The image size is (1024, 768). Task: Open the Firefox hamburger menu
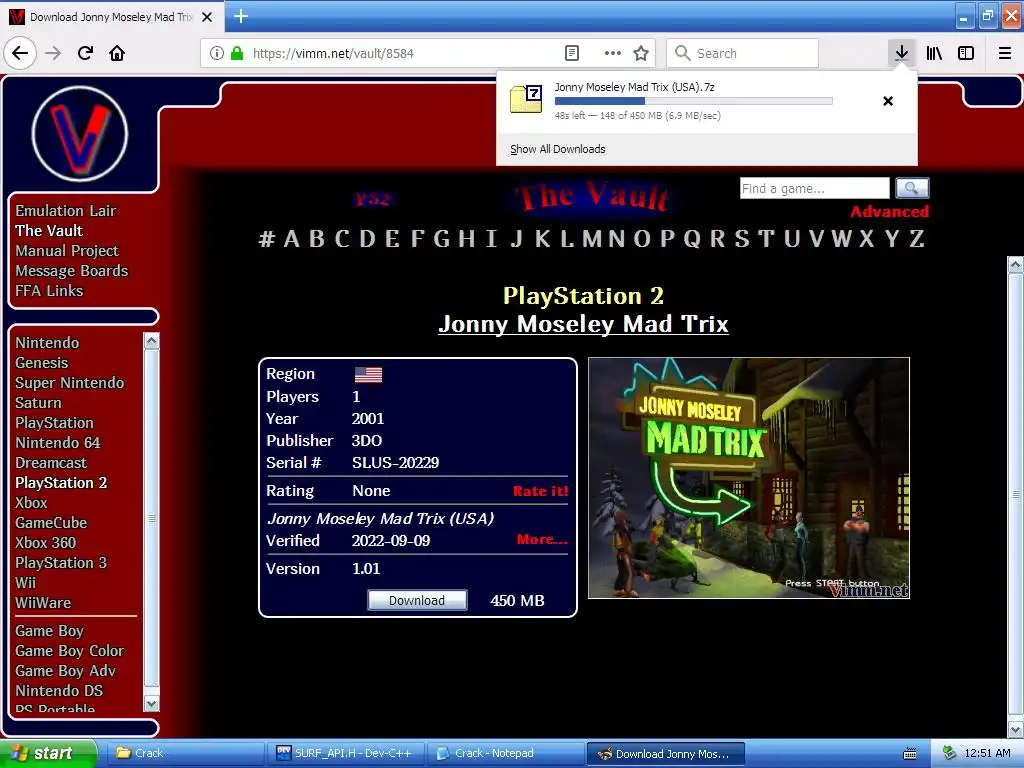click(1005, 54)
